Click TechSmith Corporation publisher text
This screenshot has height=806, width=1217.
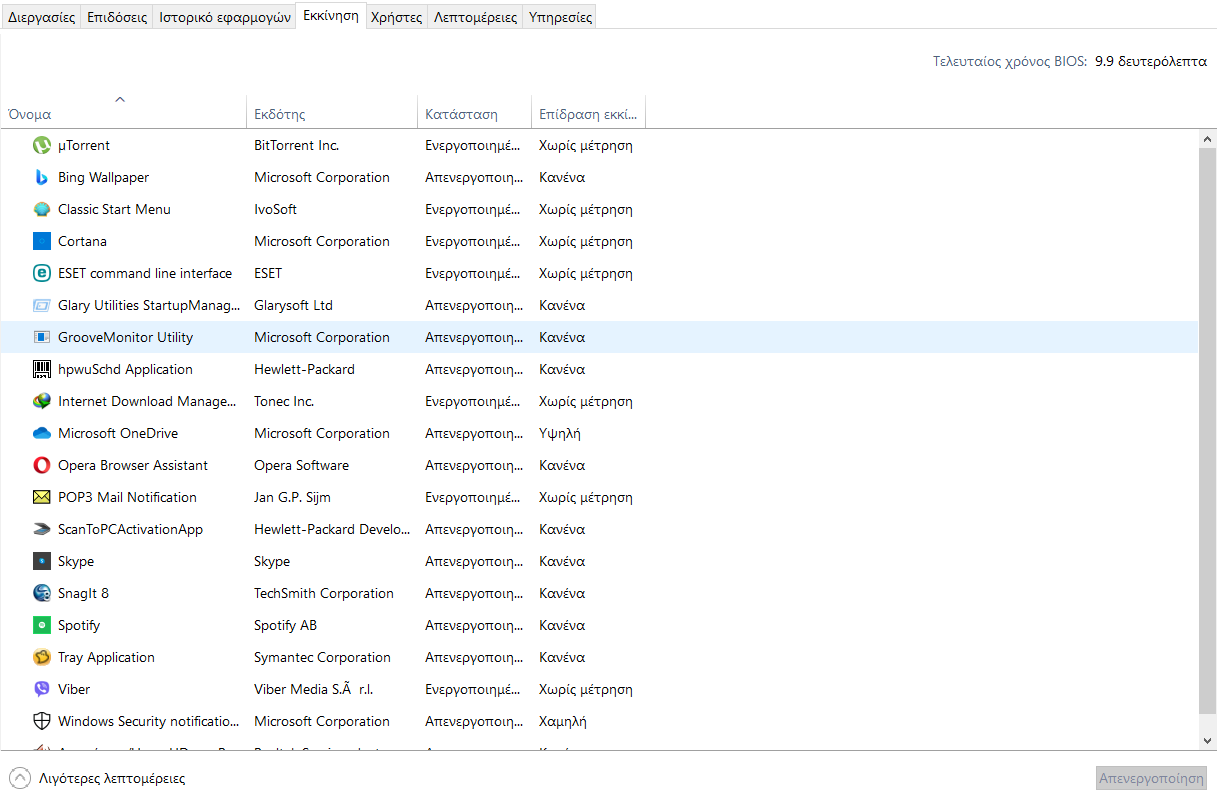[x=324, y=593]
